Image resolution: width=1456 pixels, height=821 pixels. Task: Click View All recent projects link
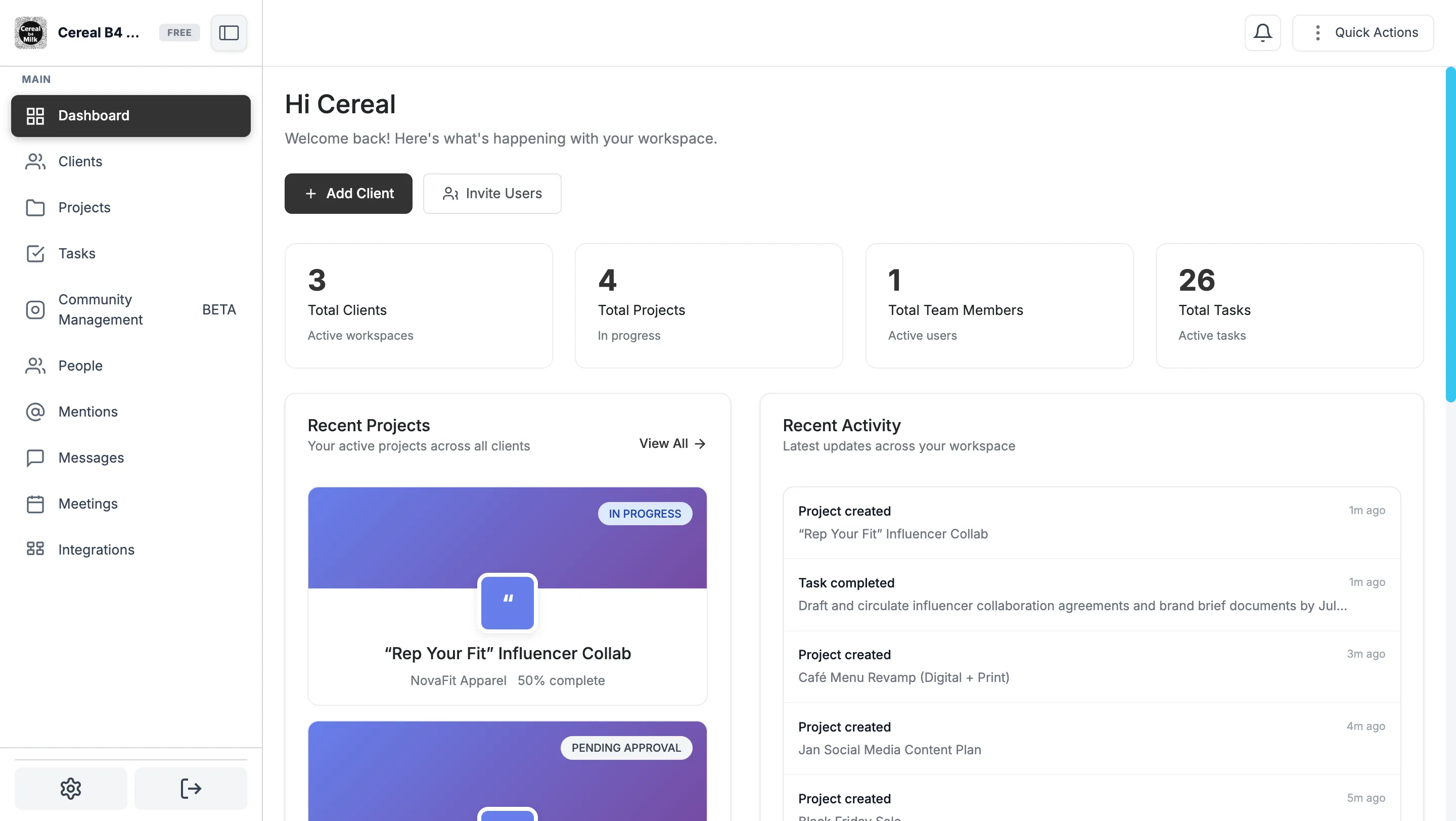672,443
